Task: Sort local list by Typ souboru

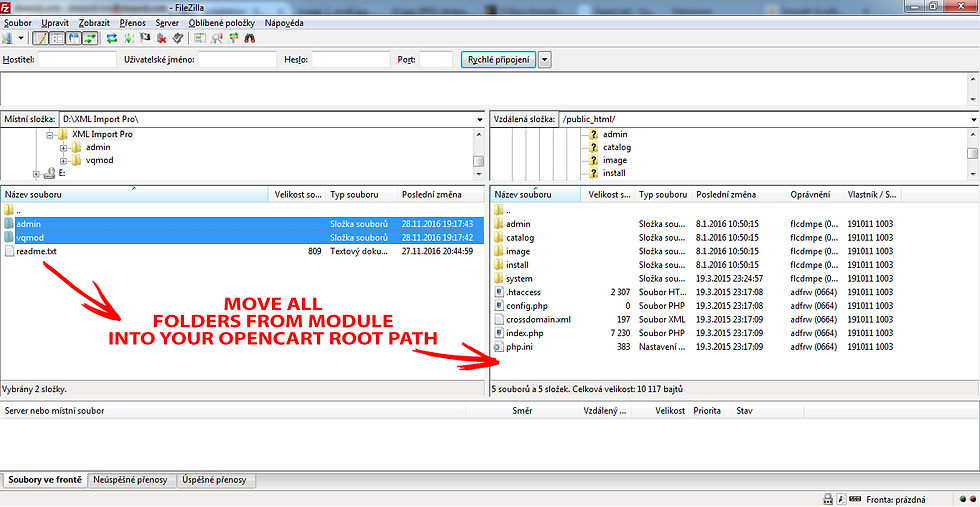Action: pyautogui.click(x=361, y=194)
